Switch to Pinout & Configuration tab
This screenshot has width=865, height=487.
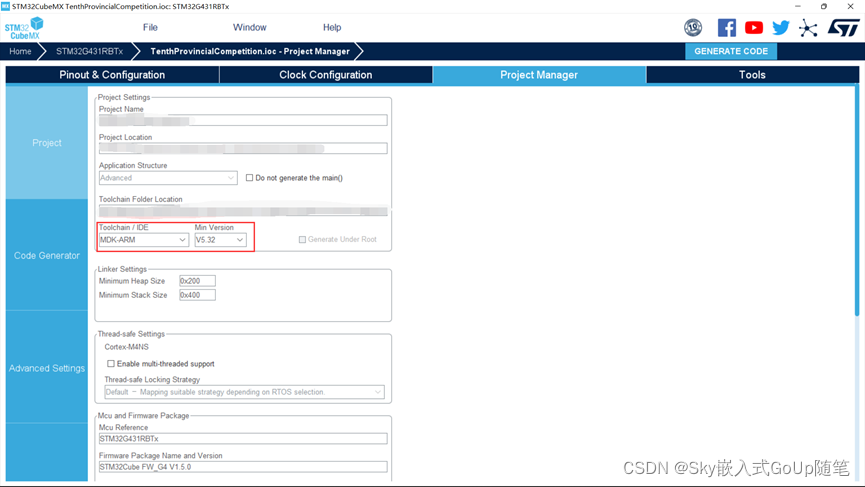coord(112,75)
